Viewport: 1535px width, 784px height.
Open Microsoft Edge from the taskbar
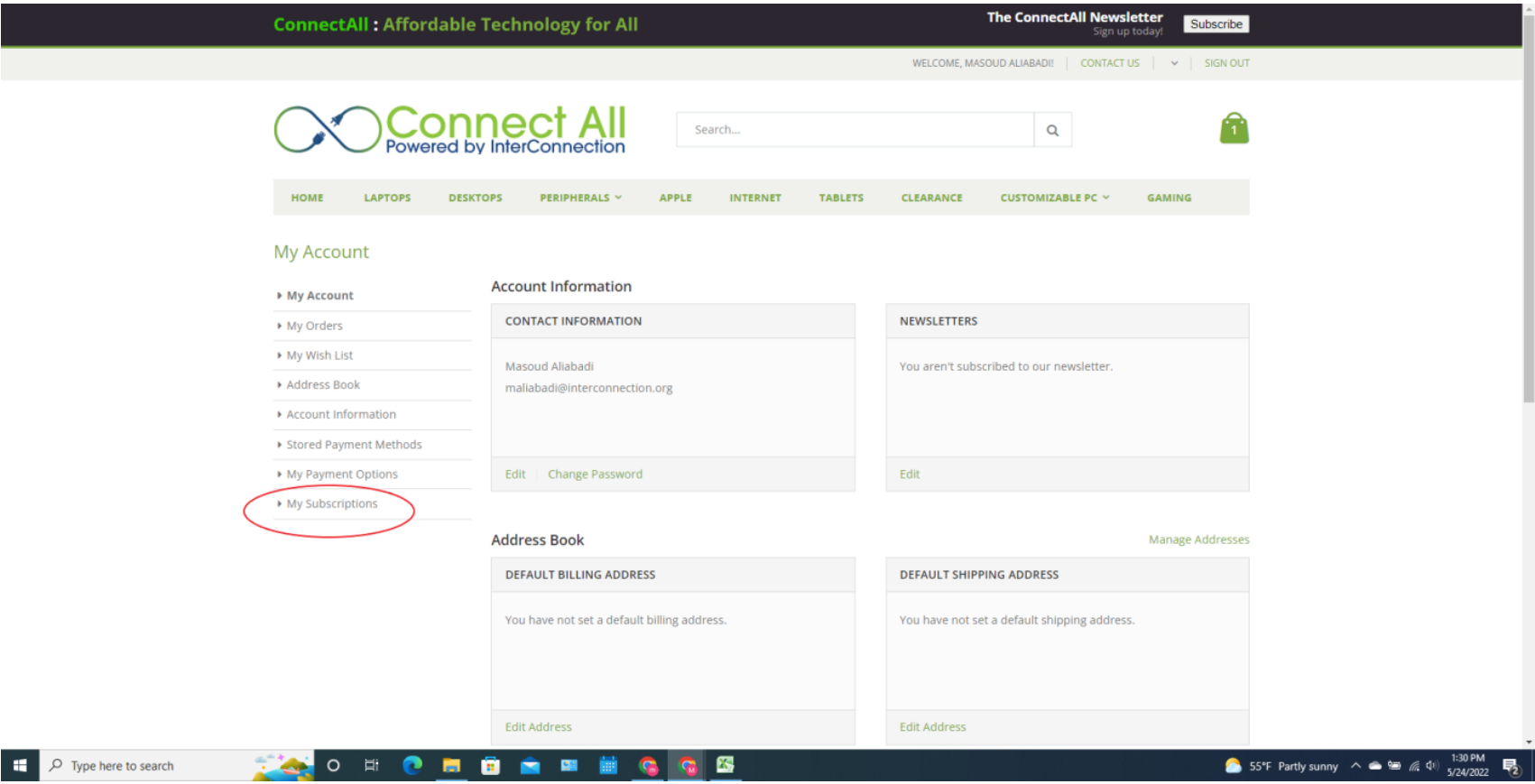412,766
